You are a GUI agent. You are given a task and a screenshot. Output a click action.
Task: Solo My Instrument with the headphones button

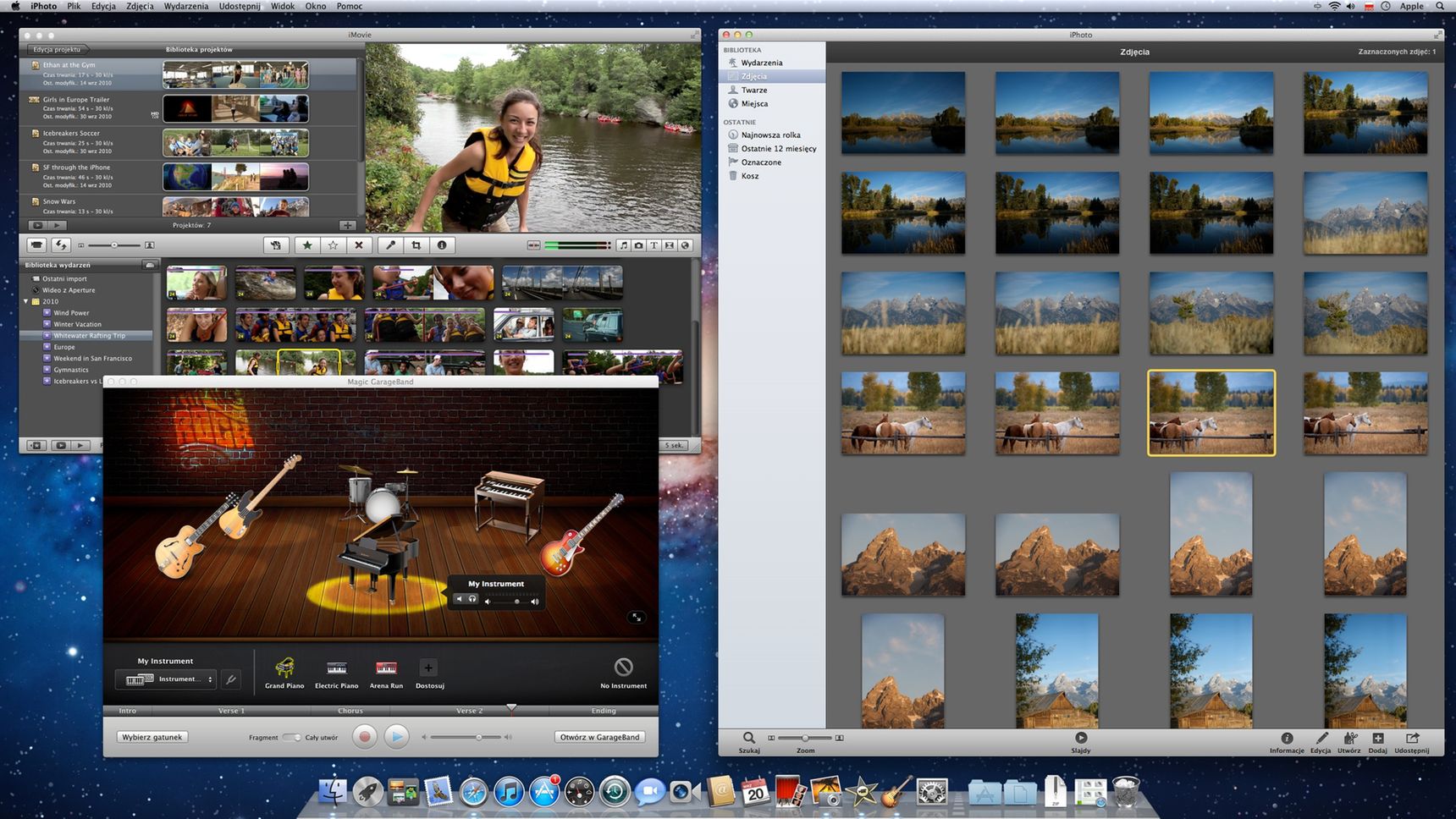point(472,599)
